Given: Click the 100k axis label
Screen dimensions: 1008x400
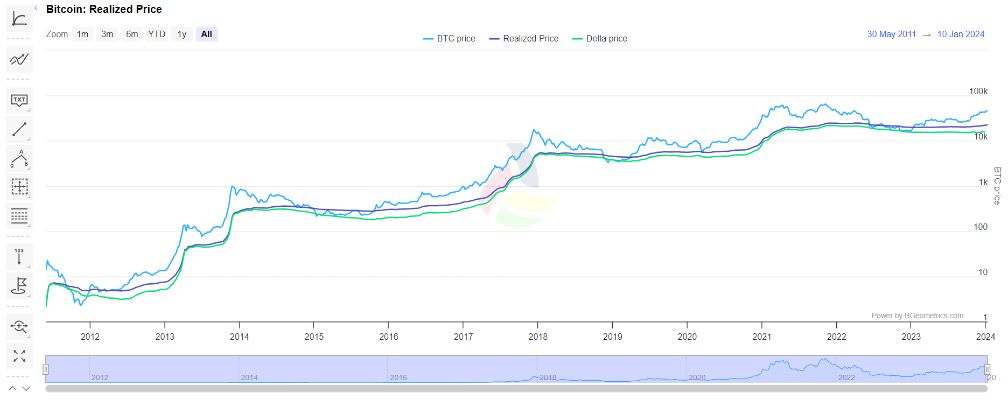Looking at the screenshot, I should click(977, 92).
